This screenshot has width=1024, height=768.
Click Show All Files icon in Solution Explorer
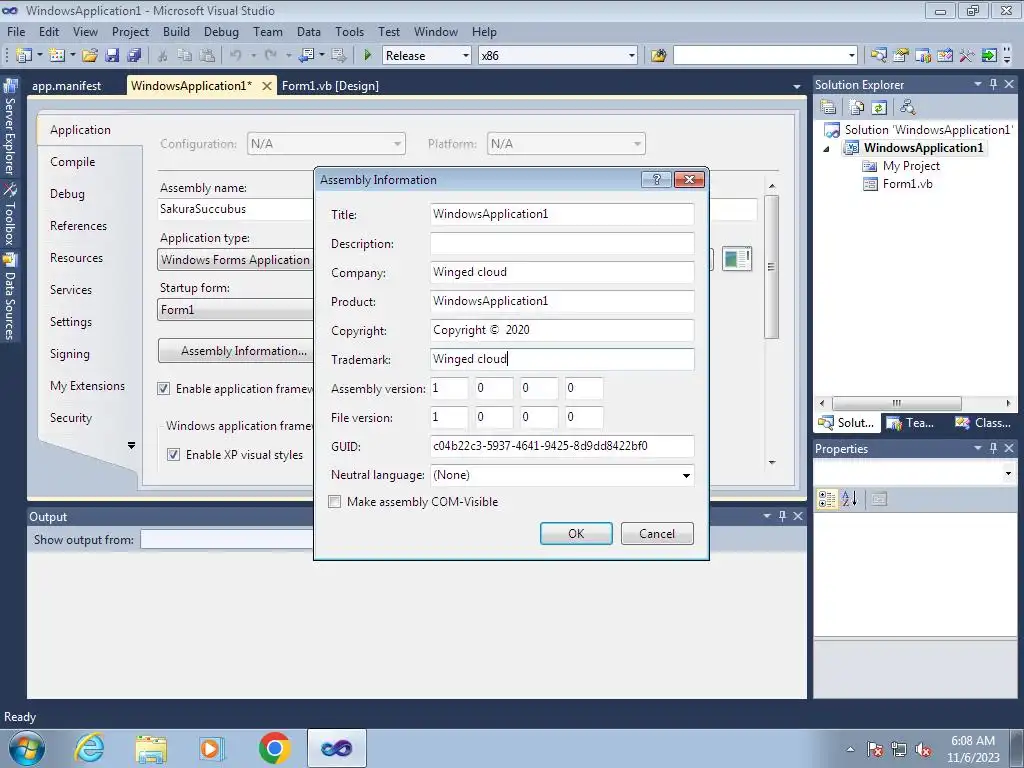(x=857, y=107)
